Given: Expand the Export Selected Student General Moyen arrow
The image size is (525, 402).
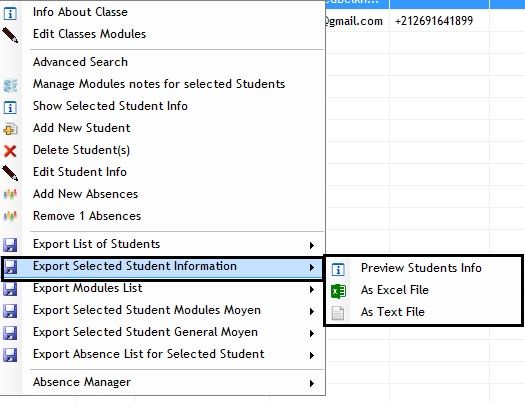Looking at the screenshot, I should tap(312, 333).
